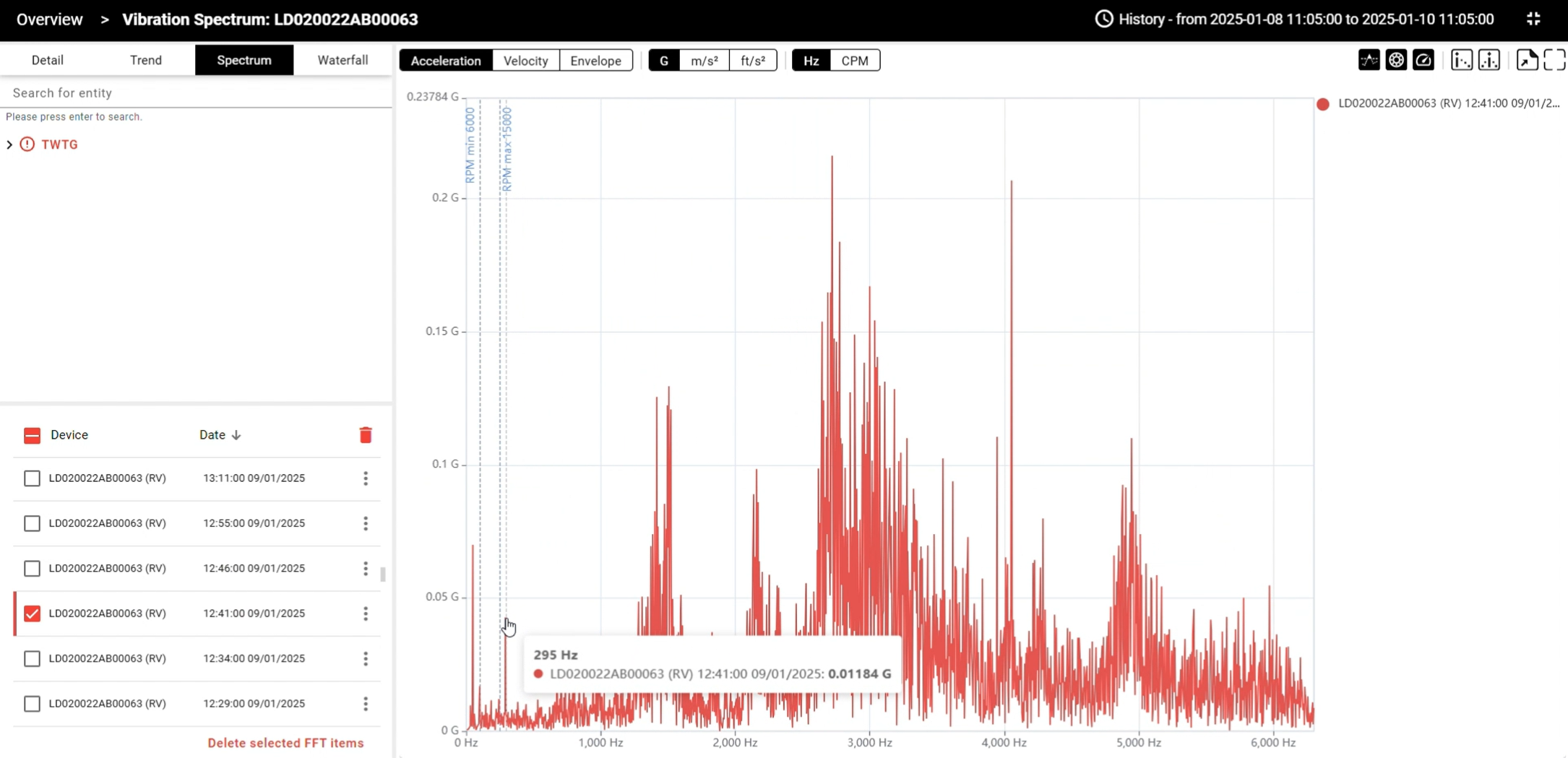Click the red trash delete icon
1568x758 pixels.
366,435
